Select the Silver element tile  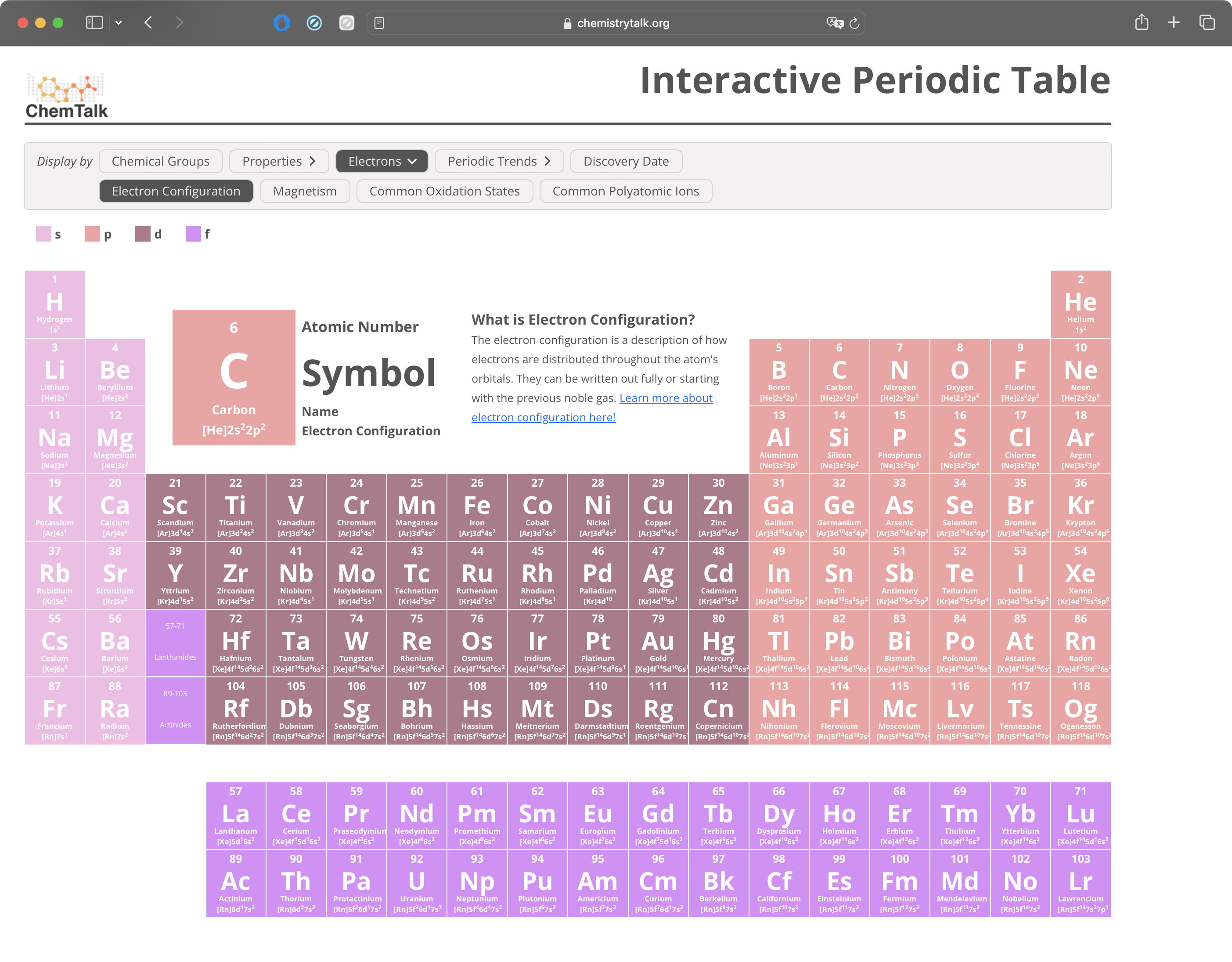click(x=658, y=575)
